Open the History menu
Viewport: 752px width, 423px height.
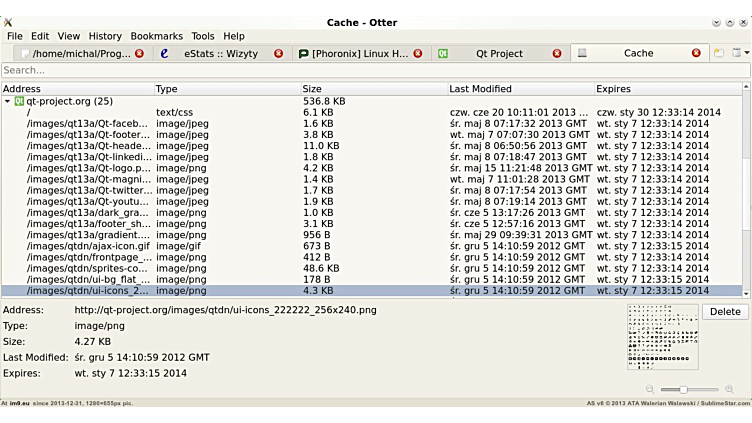105,36
